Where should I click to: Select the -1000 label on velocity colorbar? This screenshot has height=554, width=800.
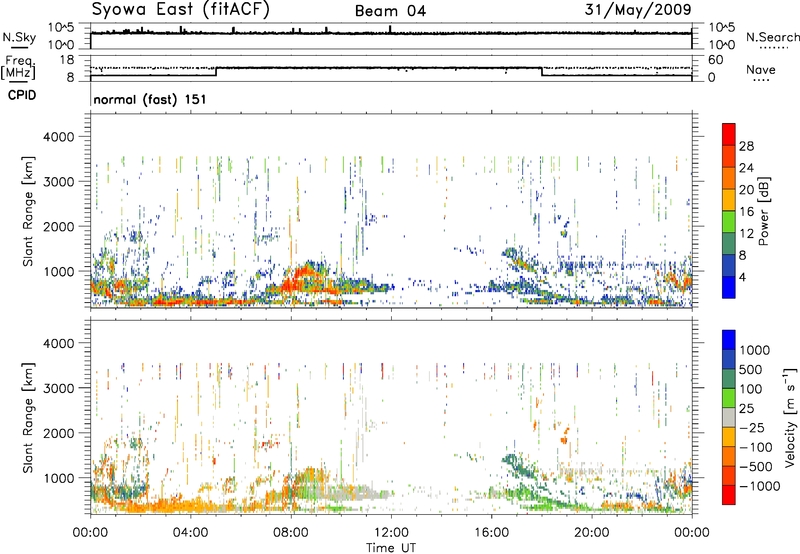coord(760,486)
